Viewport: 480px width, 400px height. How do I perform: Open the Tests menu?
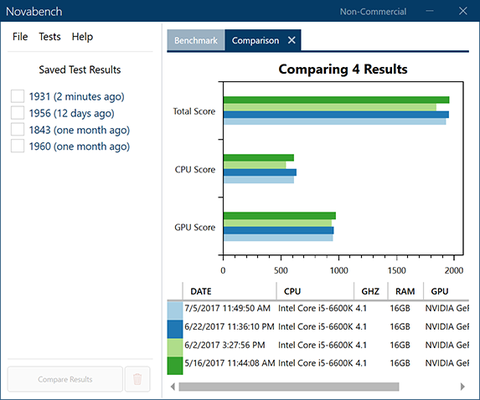pyautogui.click(x=50, y=37)
